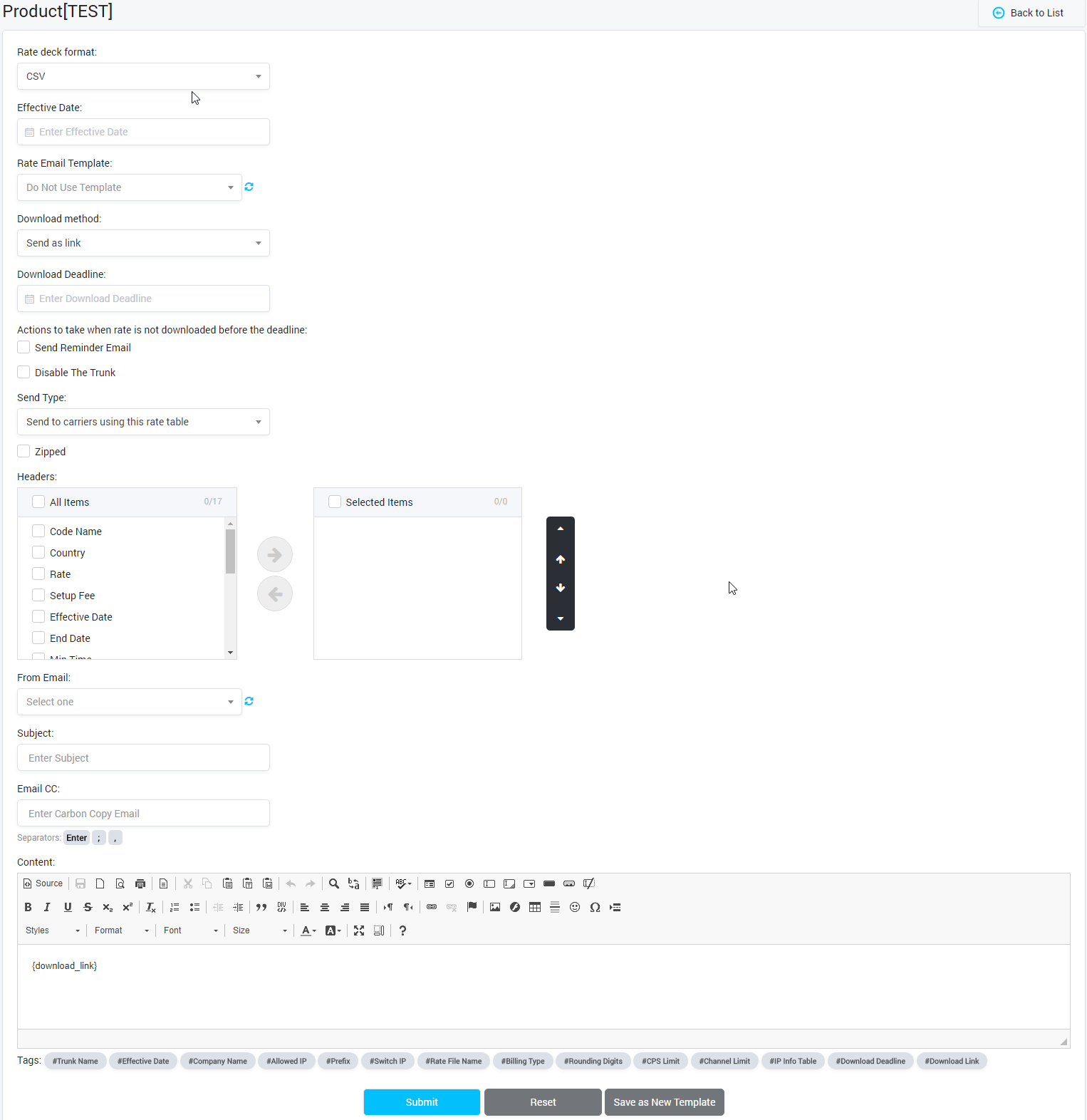Insert a table in the editor
Image resolution: width=1087 pixels, height=1120 pixels.
click(x=535, y=907)
